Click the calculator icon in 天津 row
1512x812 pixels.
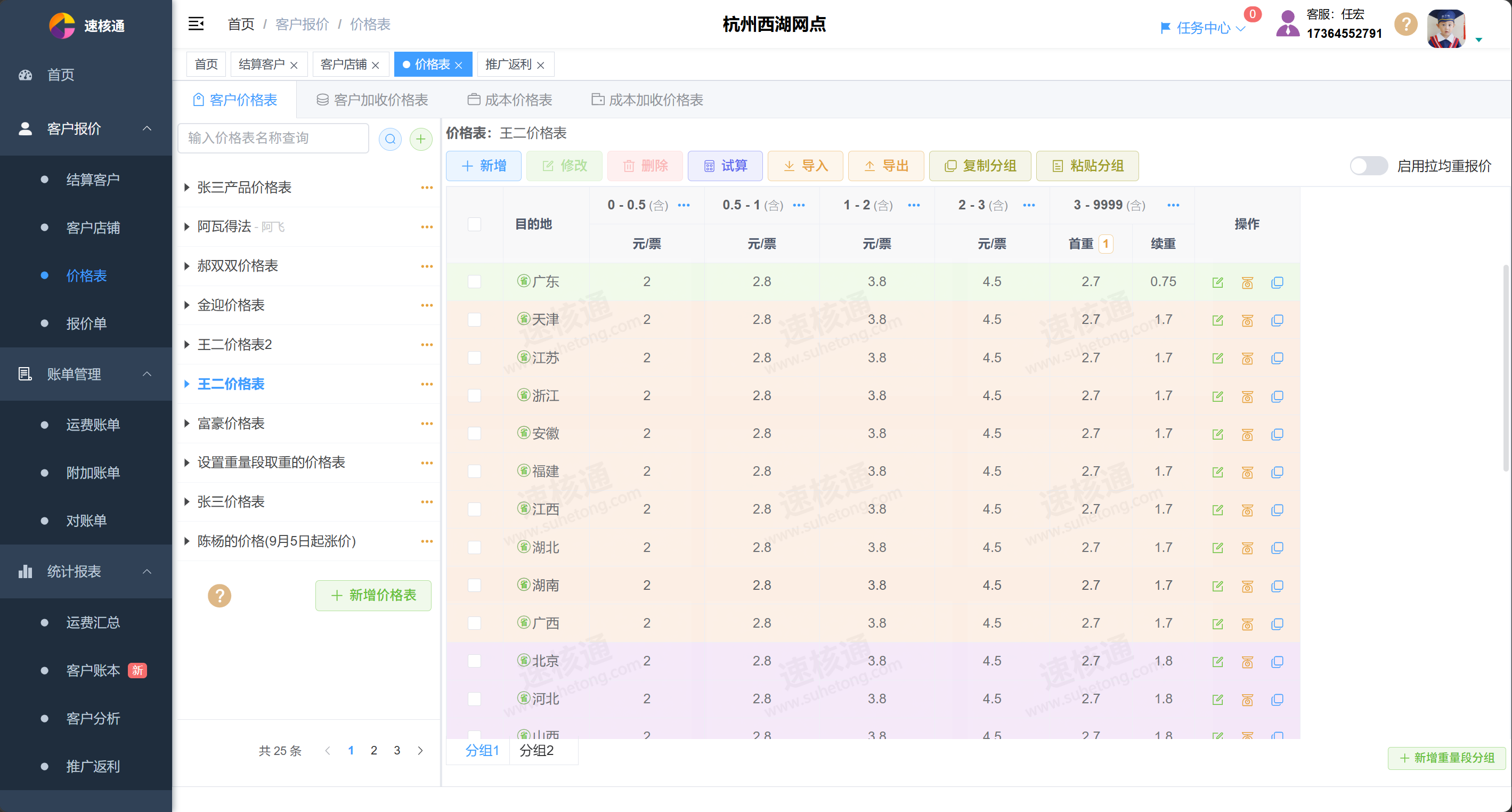click(x=1247, y=321)
